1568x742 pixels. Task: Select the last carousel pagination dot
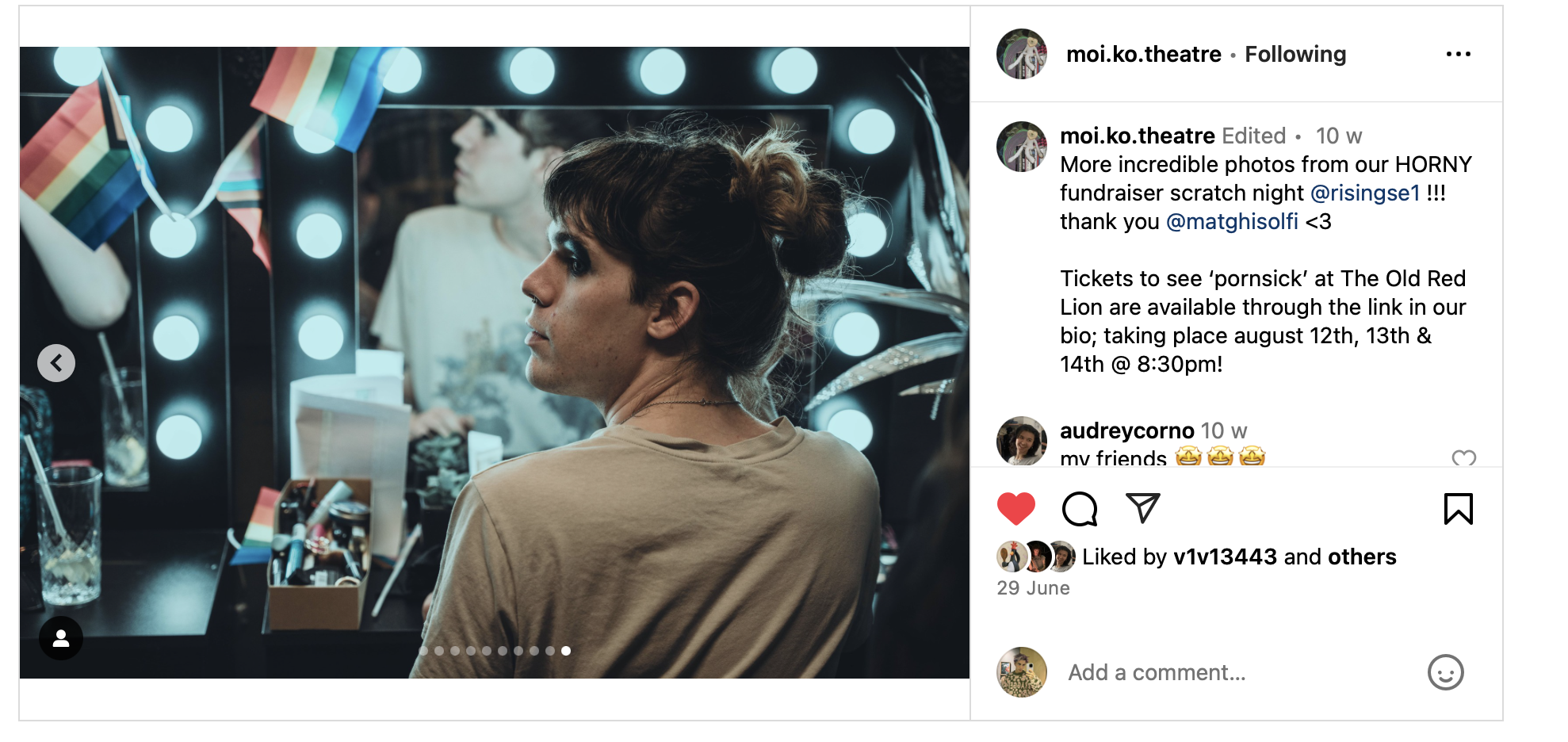[566, 651]
